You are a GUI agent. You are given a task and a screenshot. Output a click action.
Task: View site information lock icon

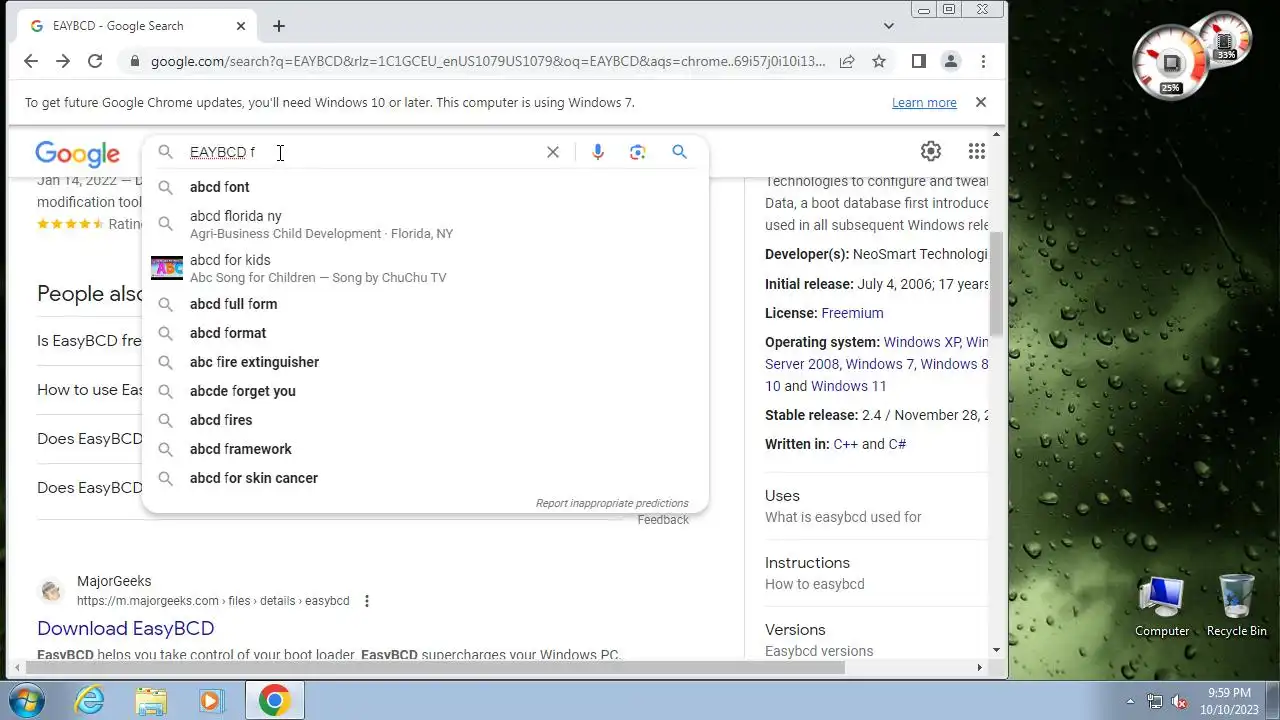[134, 61]
